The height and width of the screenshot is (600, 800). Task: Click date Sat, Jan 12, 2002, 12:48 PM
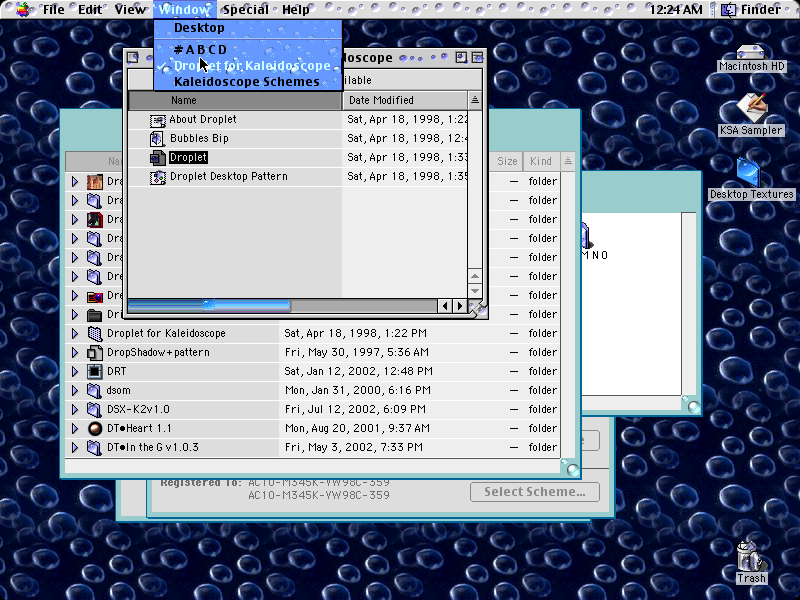(x=359, y=371)
